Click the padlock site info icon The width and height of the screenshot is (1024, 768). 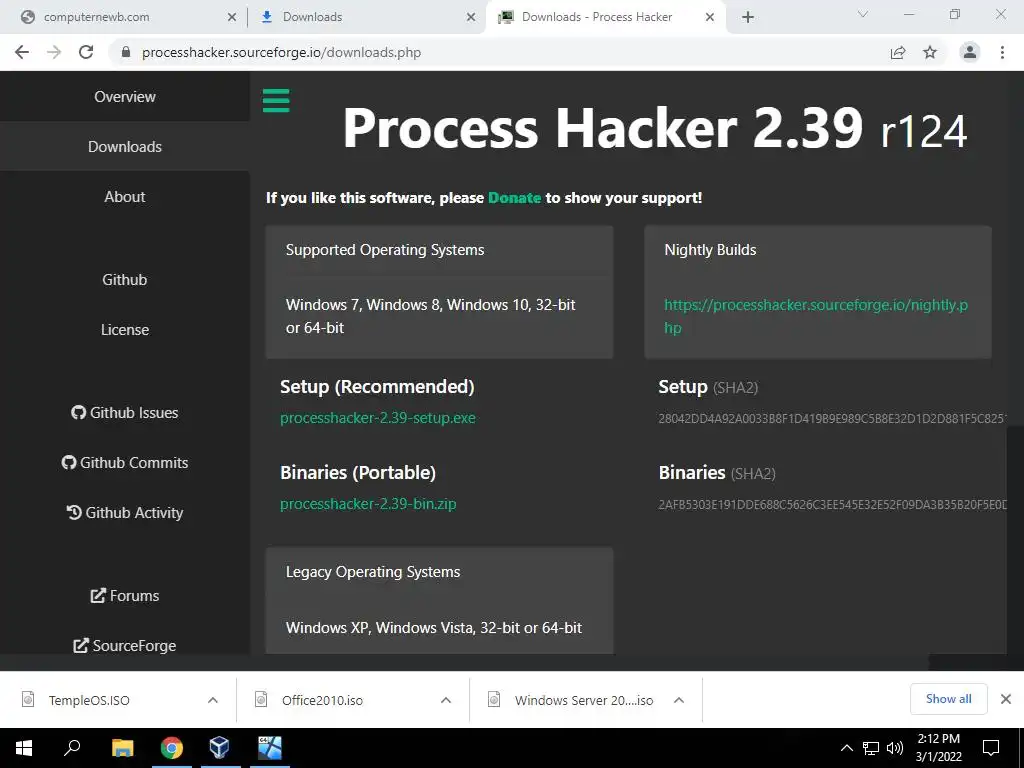pos(126,52)
